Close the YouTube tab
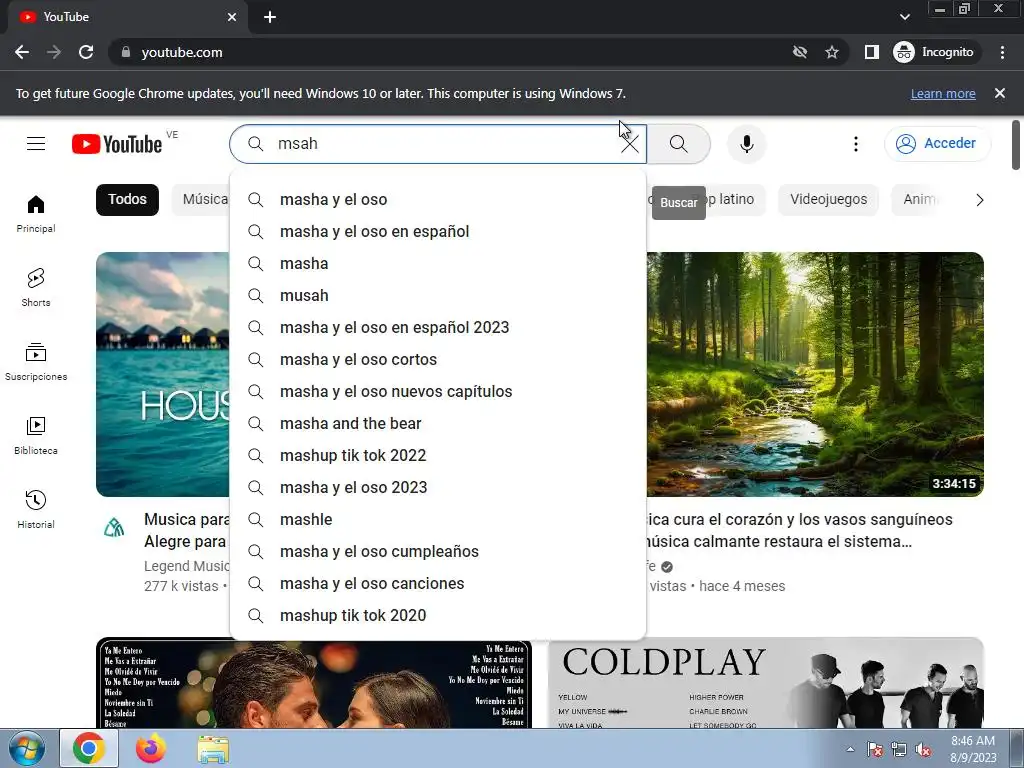The image size is (1024, 768). [x=232, y=17]
